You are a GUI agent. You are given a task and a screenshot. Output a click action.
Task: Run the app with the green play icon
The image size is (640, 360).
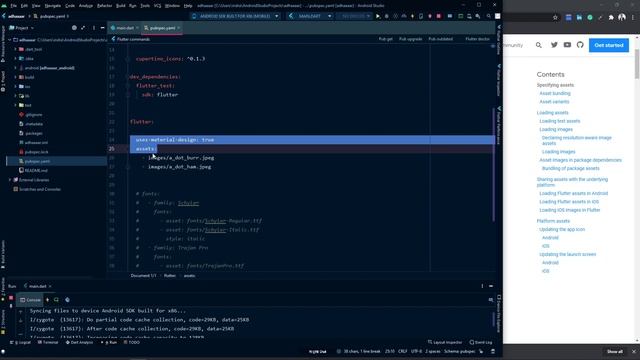378,16
